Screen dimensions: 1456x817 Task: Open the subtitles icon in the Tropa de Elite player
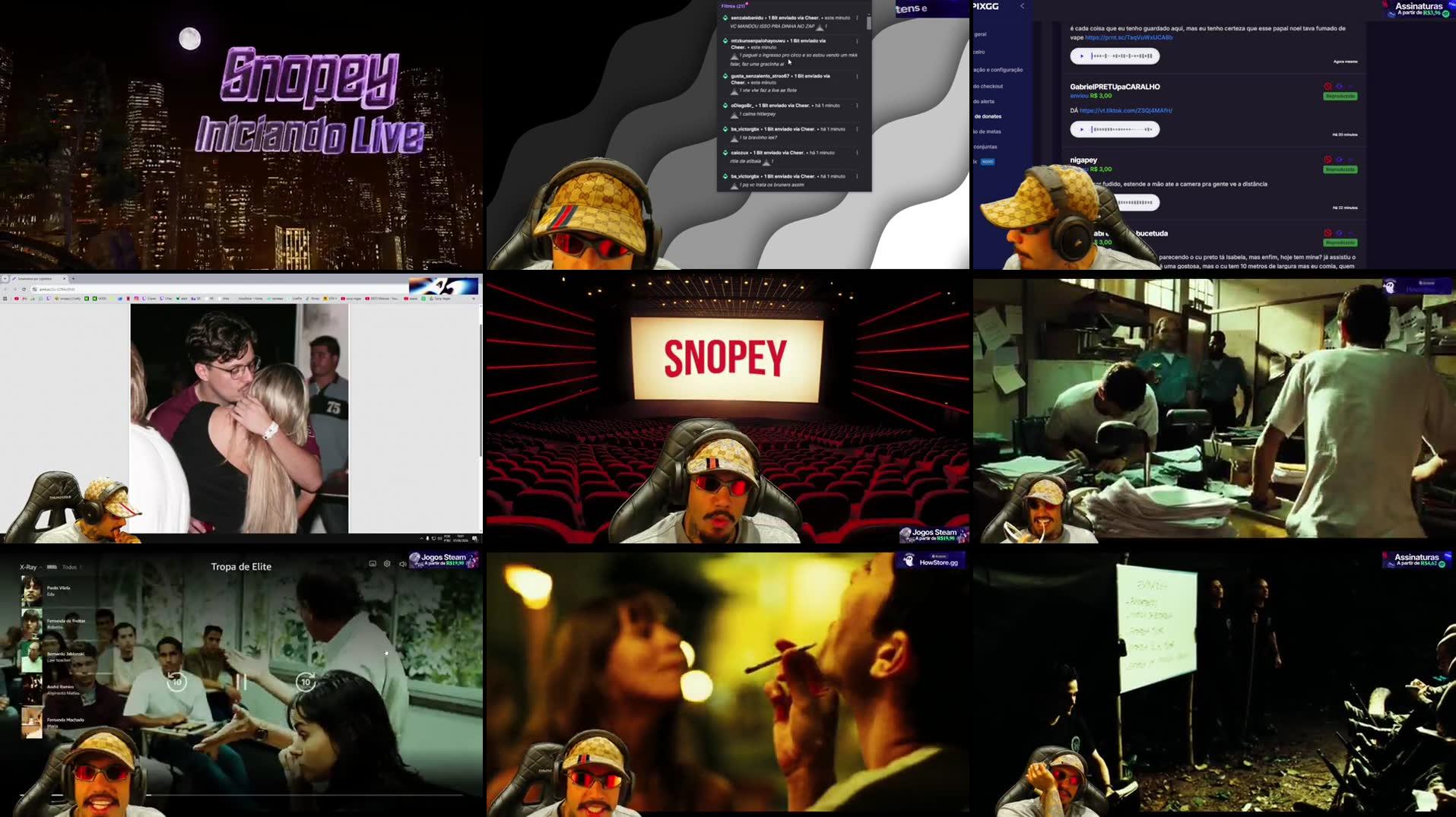point(373,564)
